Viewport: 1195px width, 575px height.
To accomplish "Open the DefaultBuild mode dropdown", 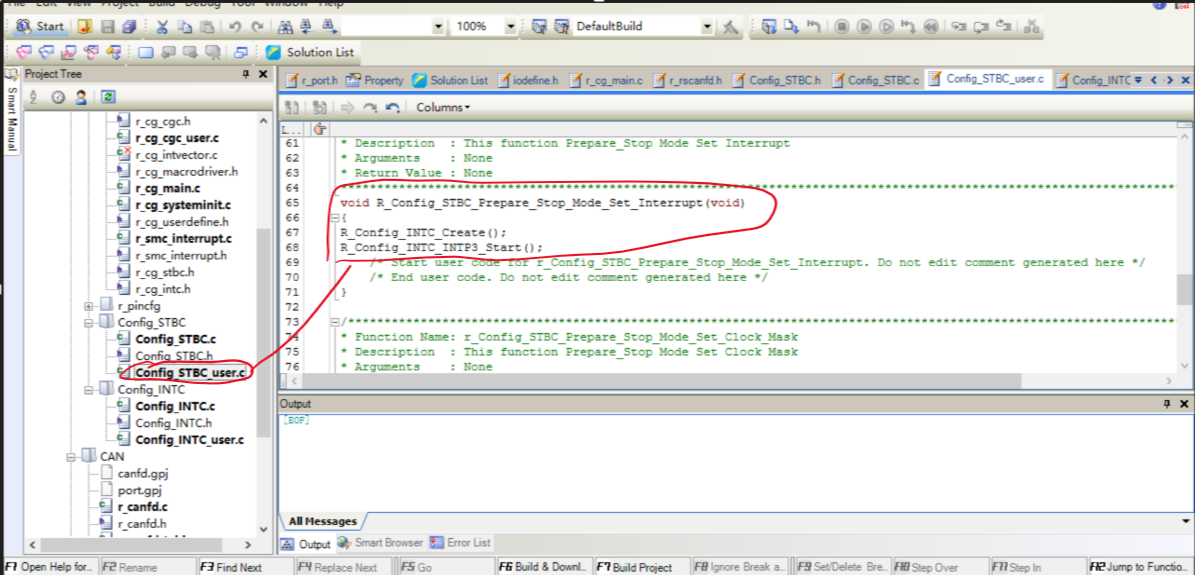I will (x=707, y=27).
